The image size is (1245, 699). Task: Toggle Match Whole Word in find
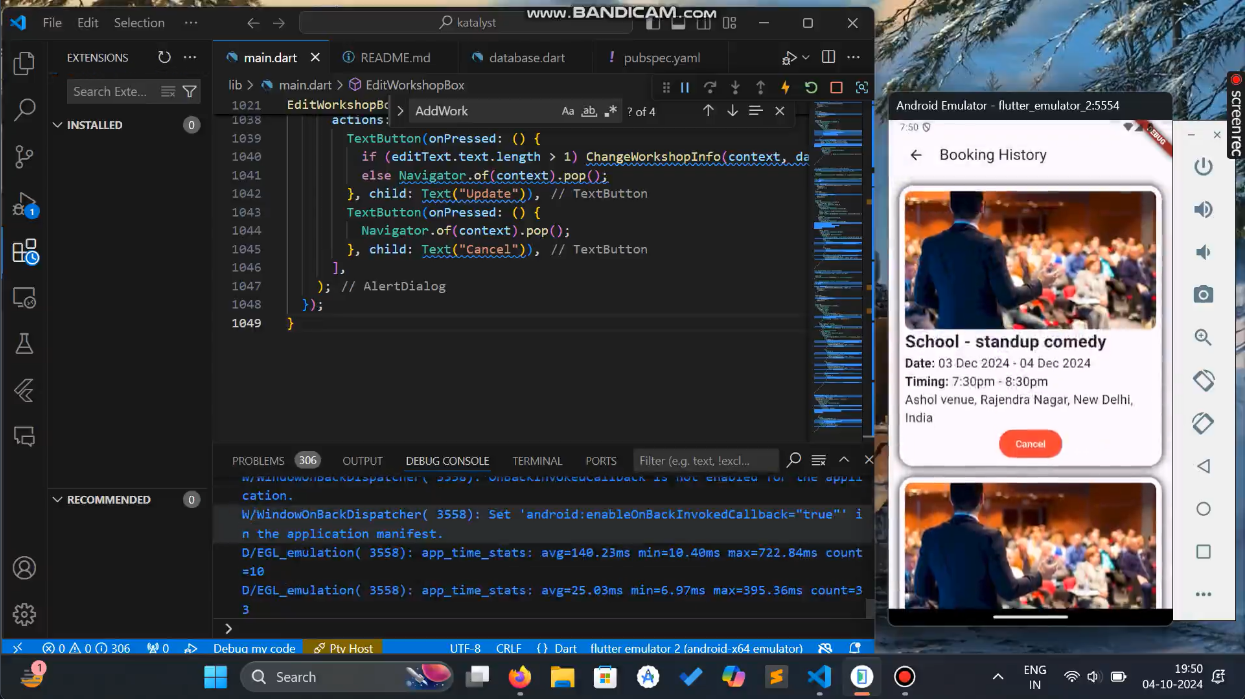pos(589,111)
